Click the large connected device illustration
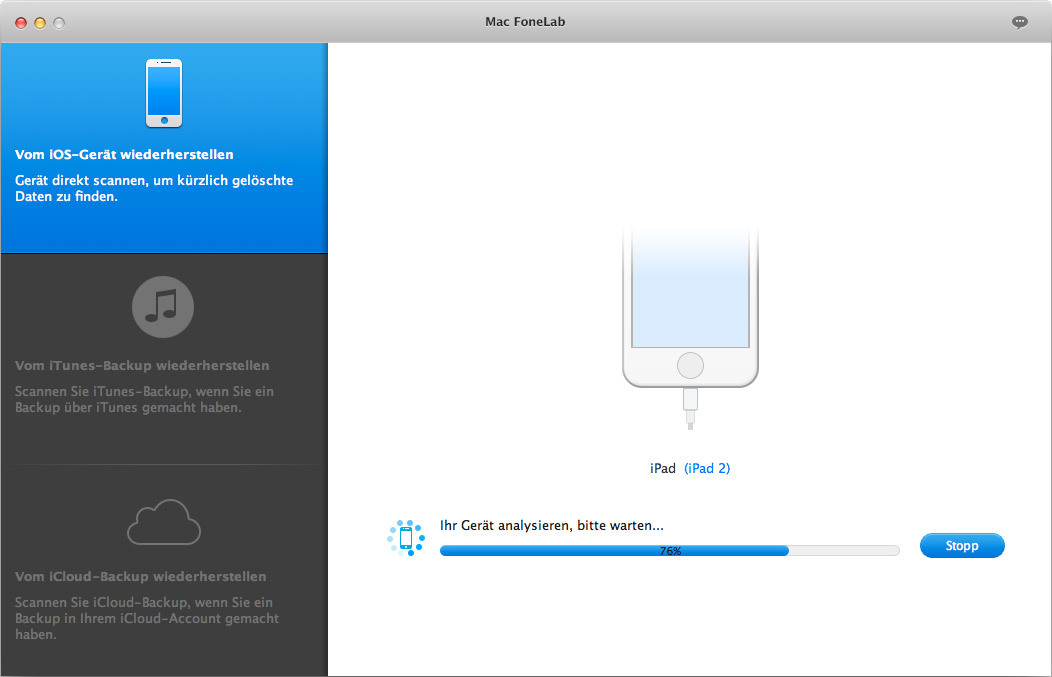This screenshot has height=677, width=1052. [x=690, y=328]
